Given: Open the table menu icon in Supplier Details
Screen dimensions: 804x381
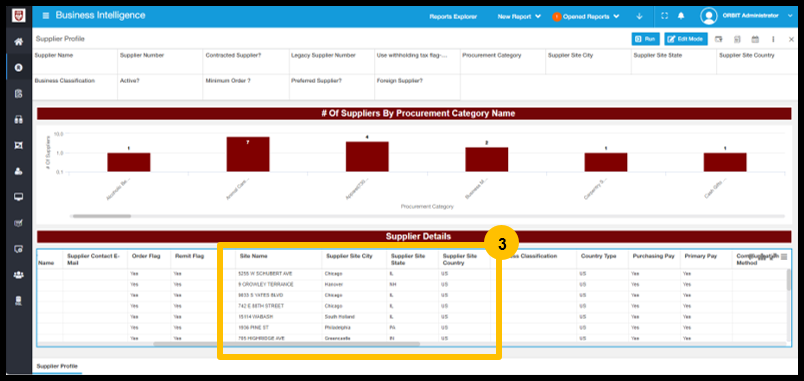Looking at the screenshot, I should click(783, 257).
